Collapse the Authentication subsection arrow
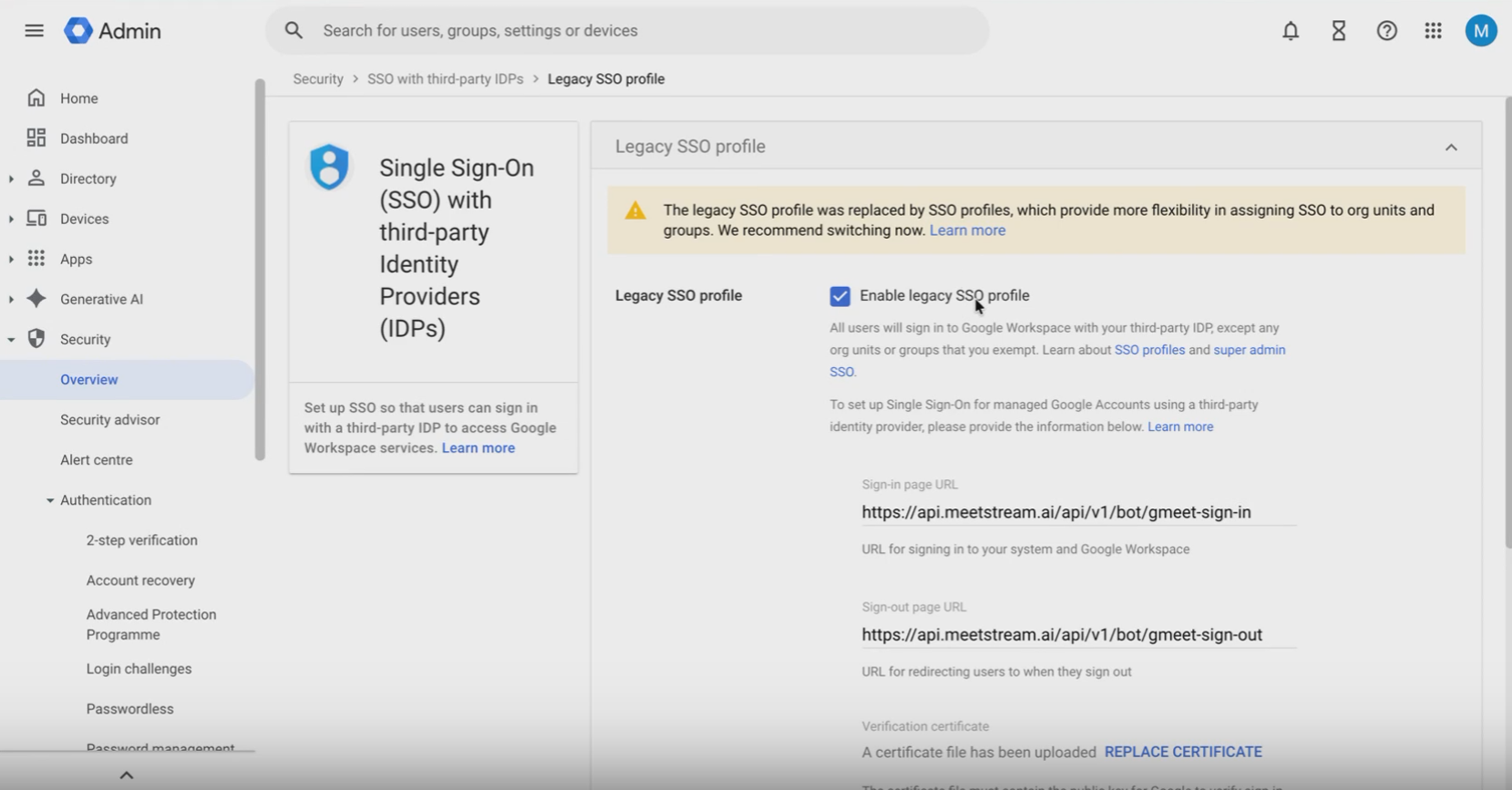The height and width of the screenshot is (790, 1512). click(x=50, y=500)
